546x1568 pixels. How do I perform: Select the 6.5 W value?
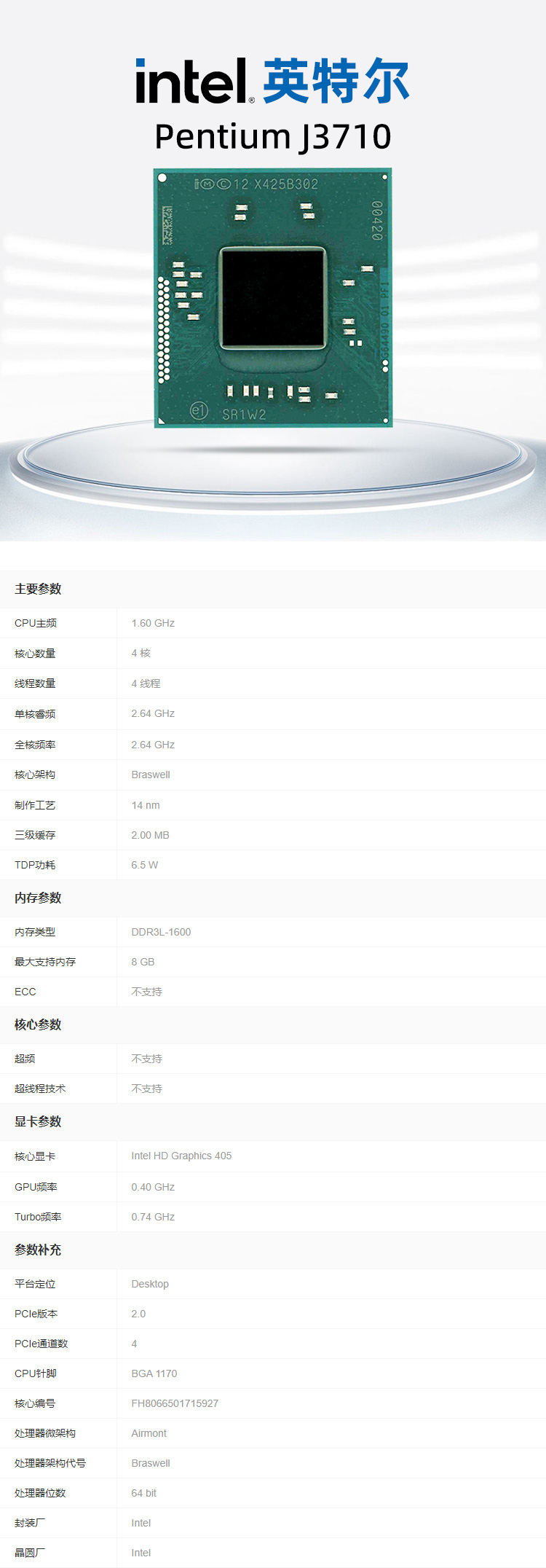145,865
